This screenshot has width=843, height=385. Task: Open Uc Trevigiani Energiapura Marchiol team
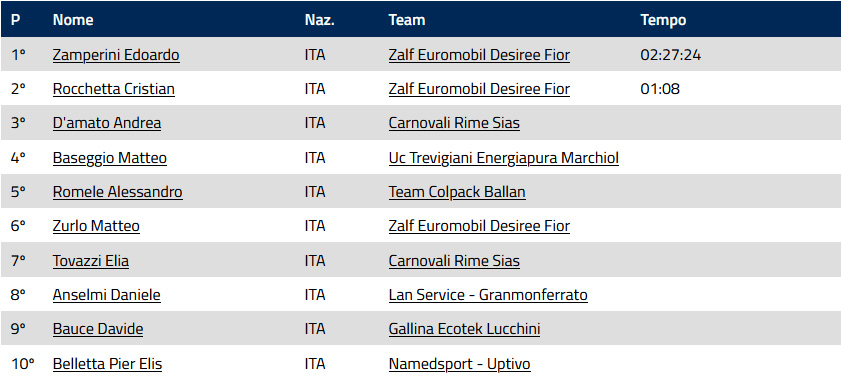[x=504, y=158]
